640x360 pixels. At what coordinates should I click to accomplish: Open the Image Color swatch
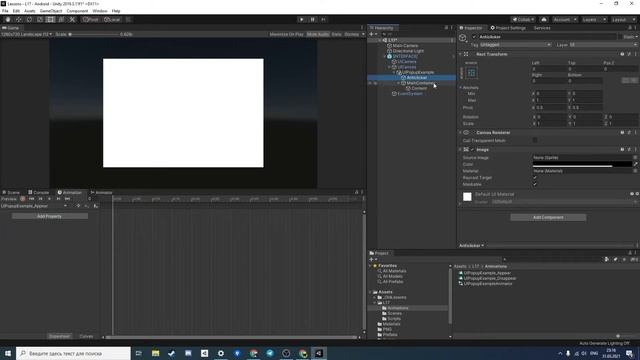582,164
